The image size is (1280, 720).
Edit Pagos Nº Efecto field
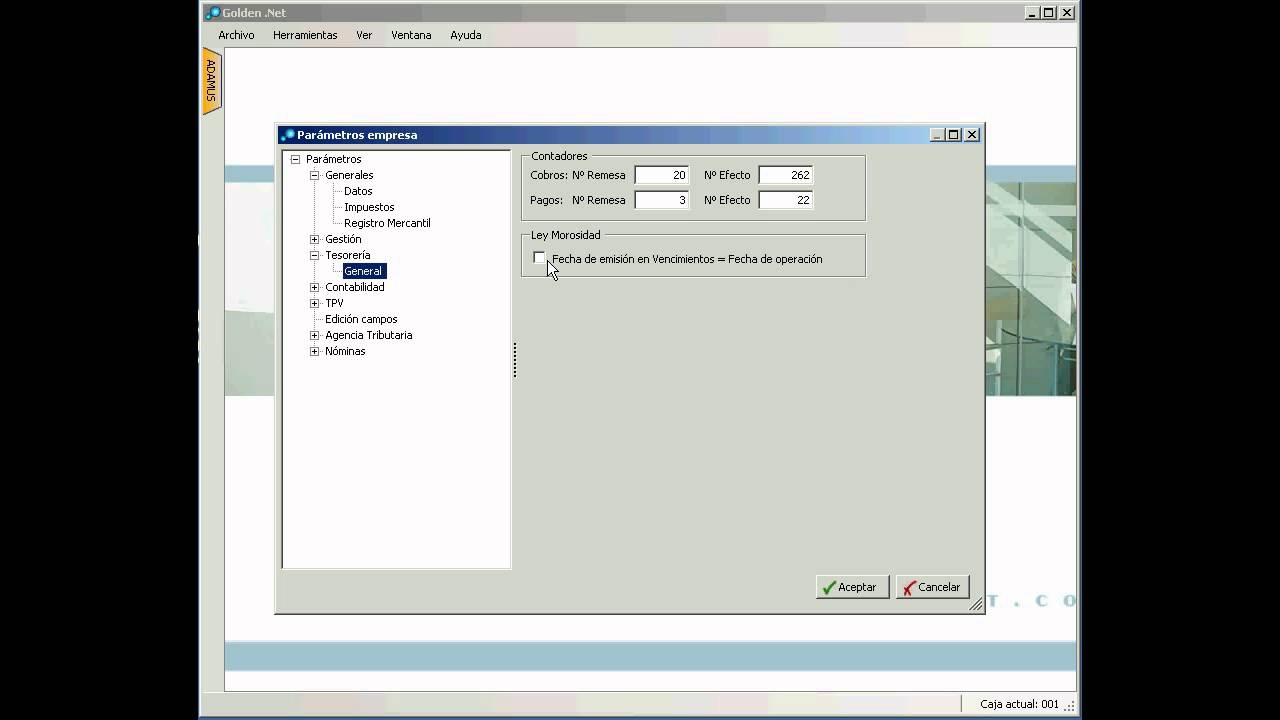coord(785,200)
